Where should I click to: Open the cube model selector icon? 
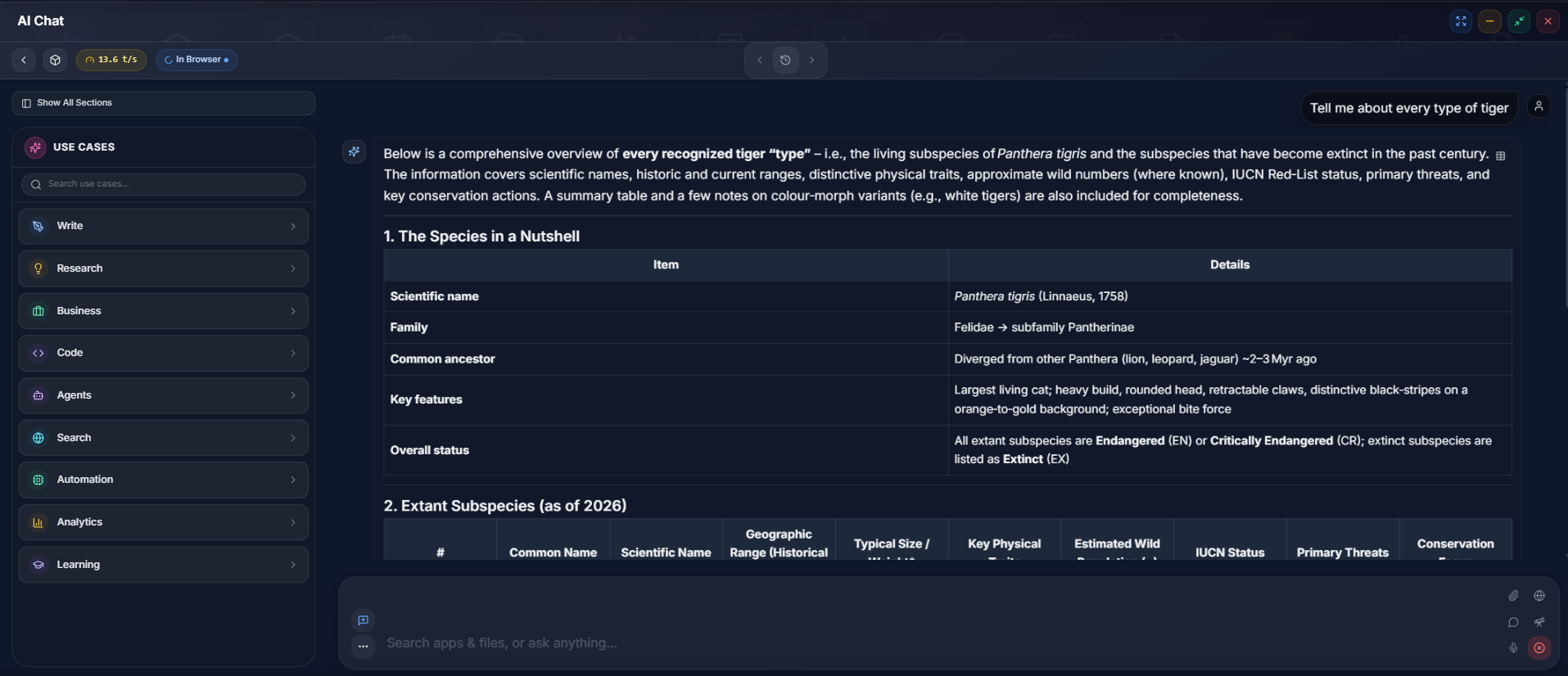[55, 60]
